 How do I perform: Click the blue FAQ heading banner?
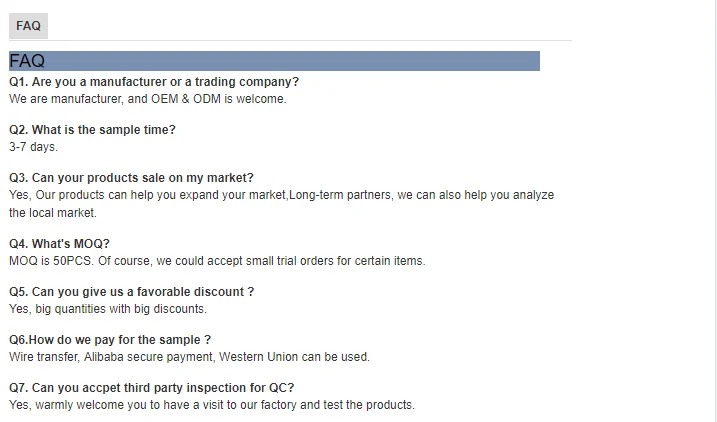click(x=274, y=61)
